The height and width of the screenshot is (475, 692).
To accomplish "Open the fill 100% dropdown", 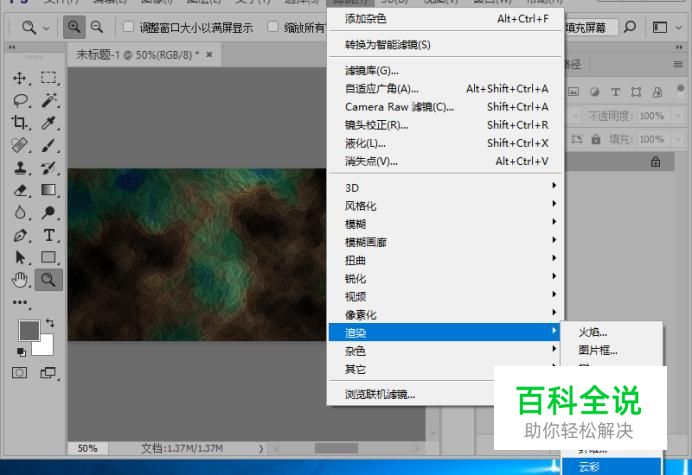I will (677, 139).
